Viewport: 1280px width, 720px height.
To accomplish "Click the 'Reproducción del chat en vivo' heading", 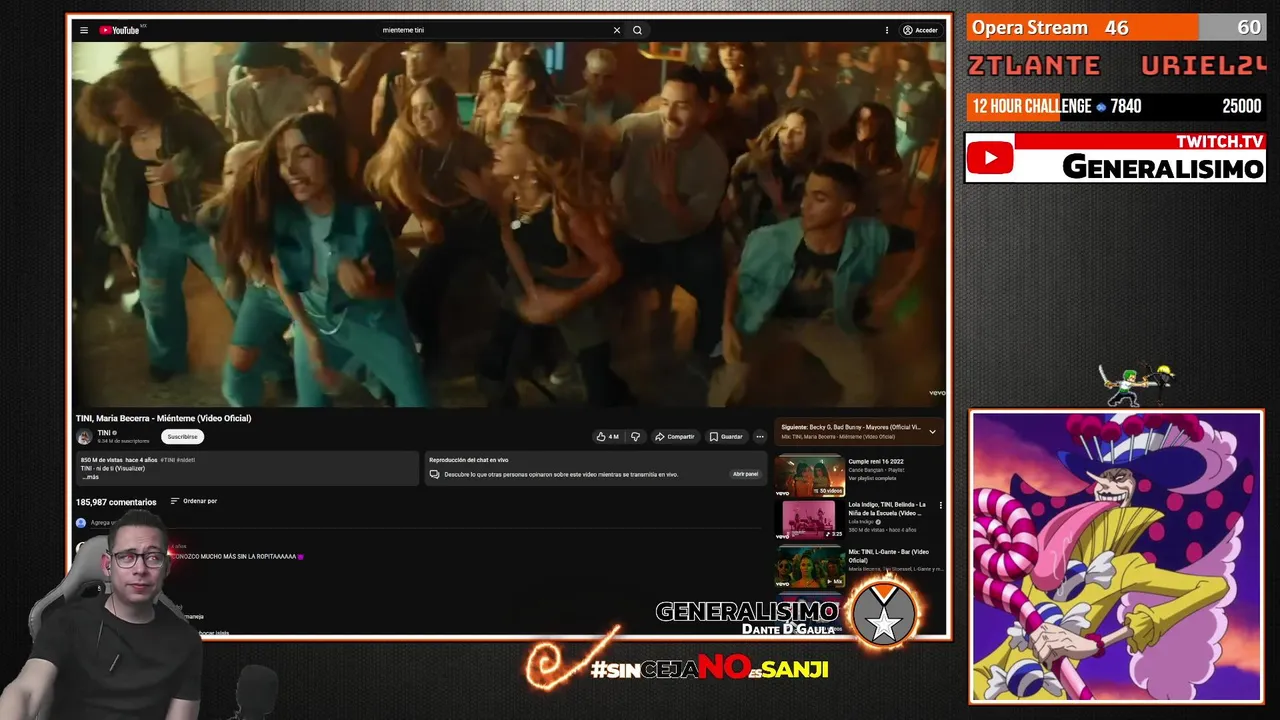I will [468, 460].
